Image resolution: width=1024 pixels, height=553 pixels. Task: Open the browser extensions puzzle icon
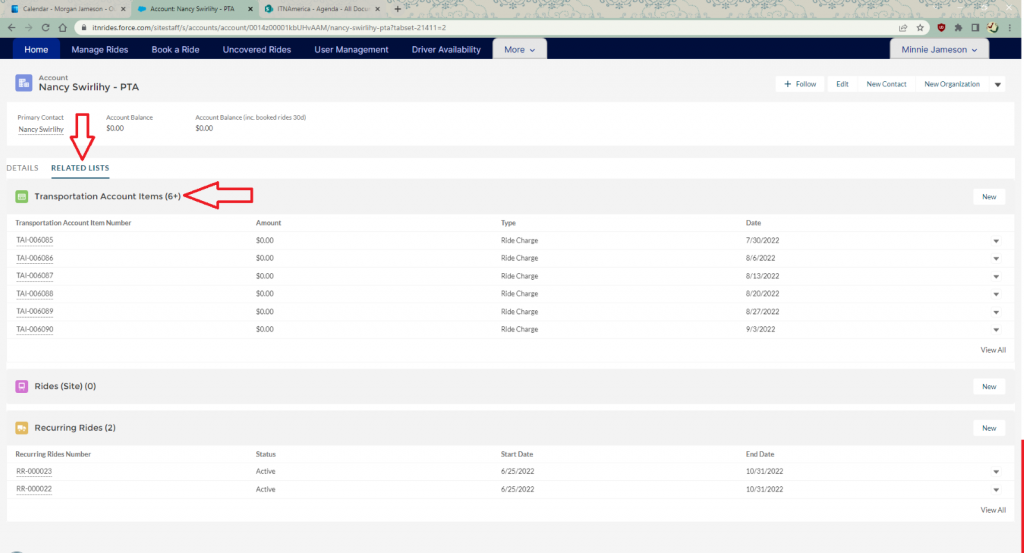pyautogui.click(x=959, y=27)
